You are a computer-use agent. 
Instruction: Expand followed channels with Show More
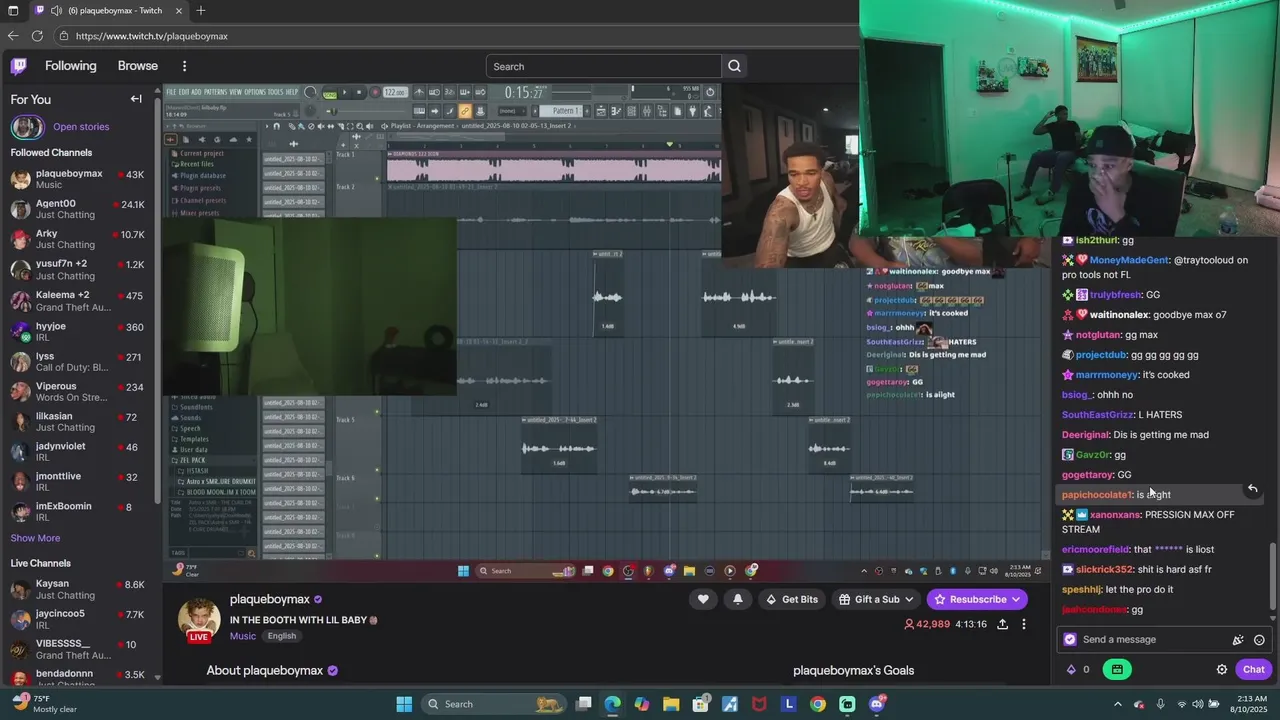[x=35, y=538]
